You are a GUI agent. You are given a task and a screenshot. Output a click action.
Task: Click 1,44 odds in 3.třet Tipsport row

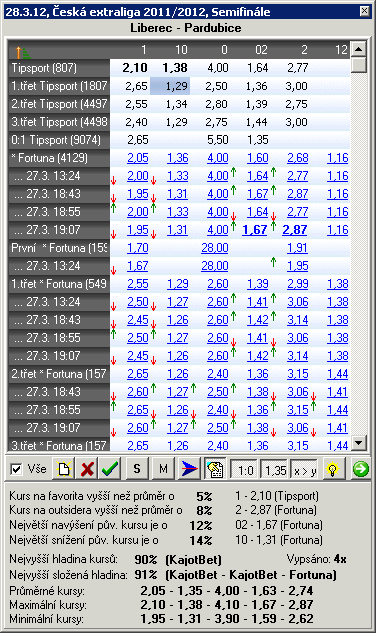256,122
